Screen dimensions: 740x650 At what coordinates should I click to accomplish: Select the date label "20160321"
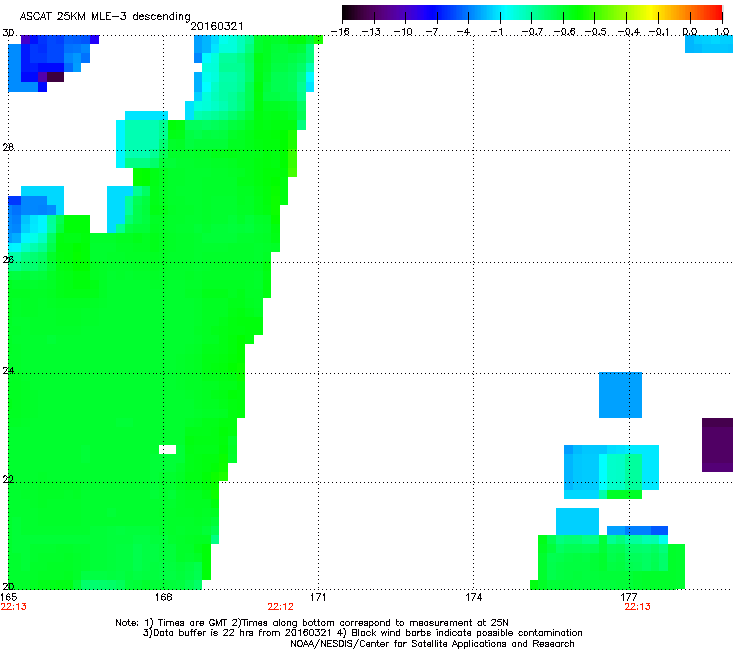click(217, 26)
